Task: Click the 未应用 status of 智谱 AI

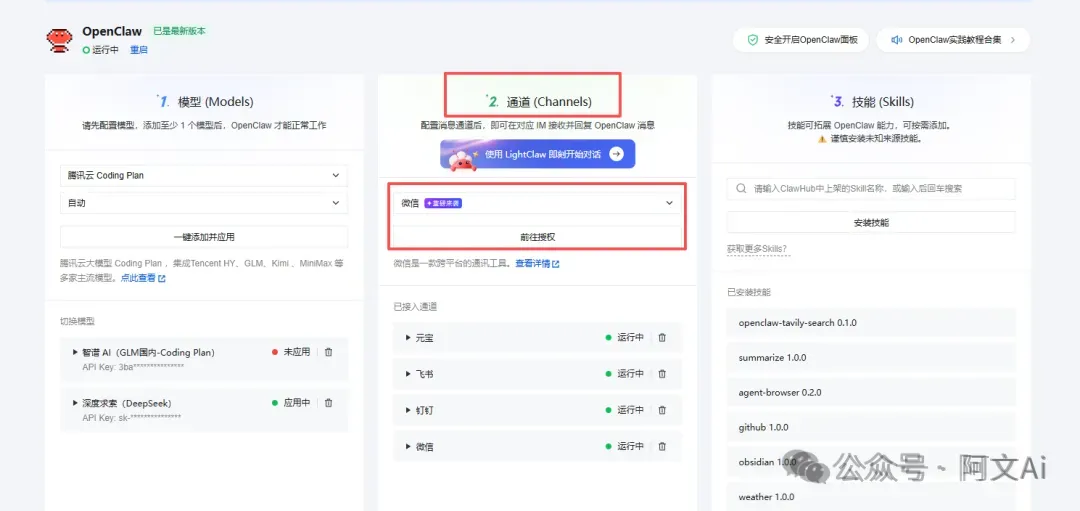Action: pyautogui.click(x=291, y=352)
